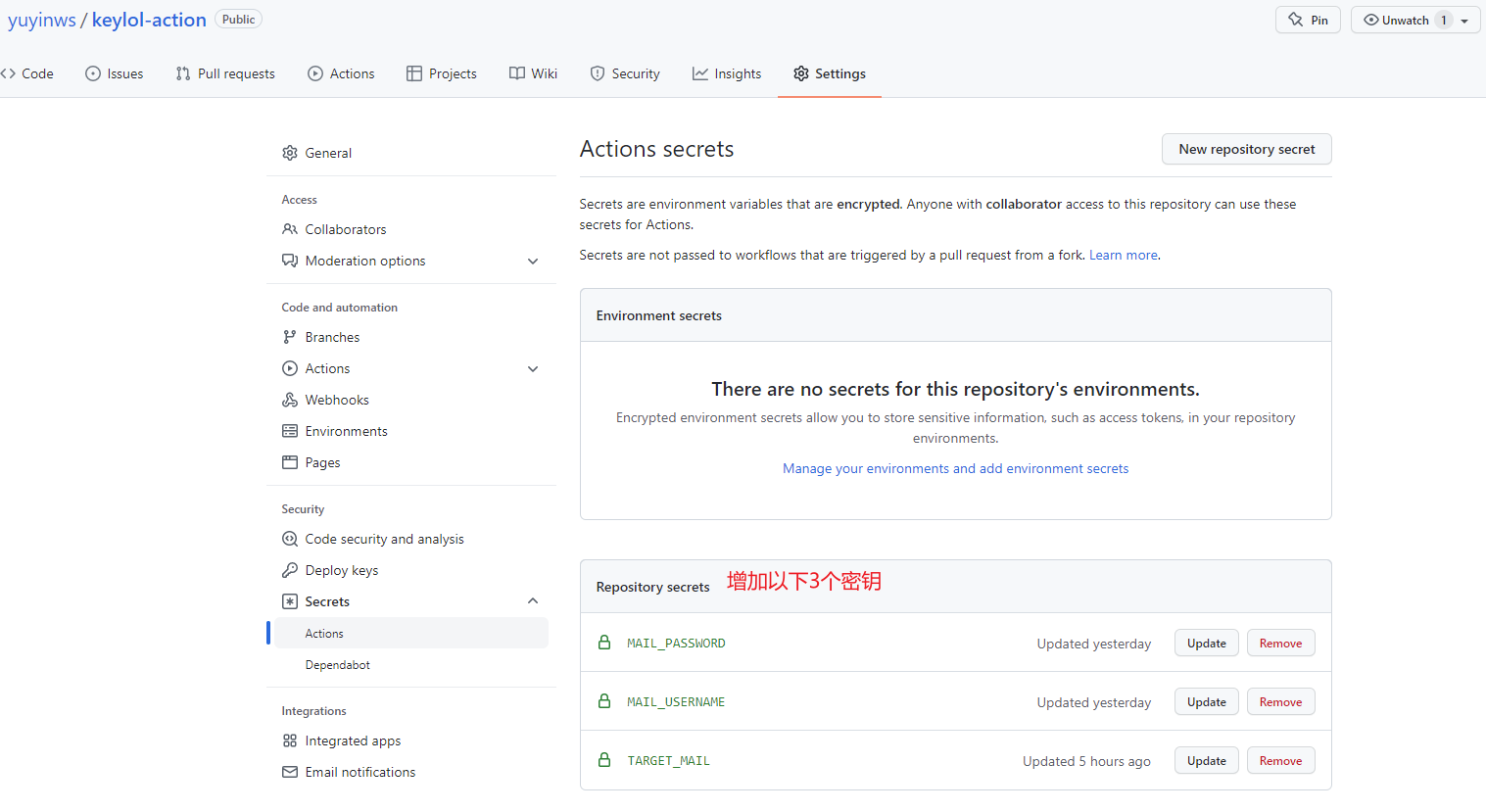Click the Pin icon
Viewport: 1486px width, 812px height.
click(1296, 20)
